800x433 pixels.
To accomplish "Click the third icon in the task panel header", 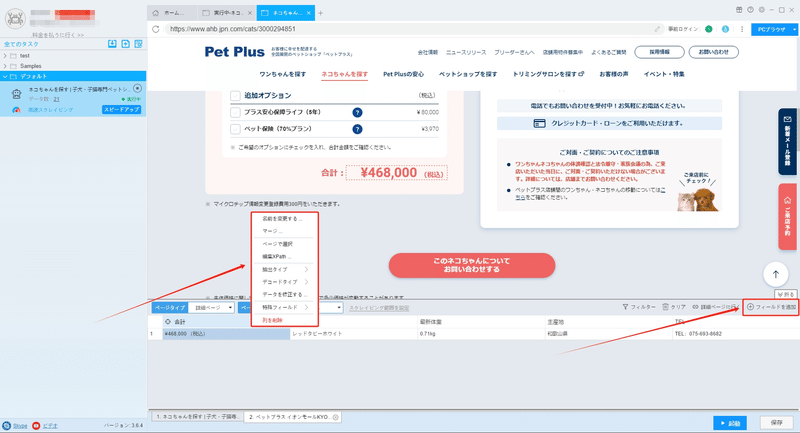I will coord(138,44).
